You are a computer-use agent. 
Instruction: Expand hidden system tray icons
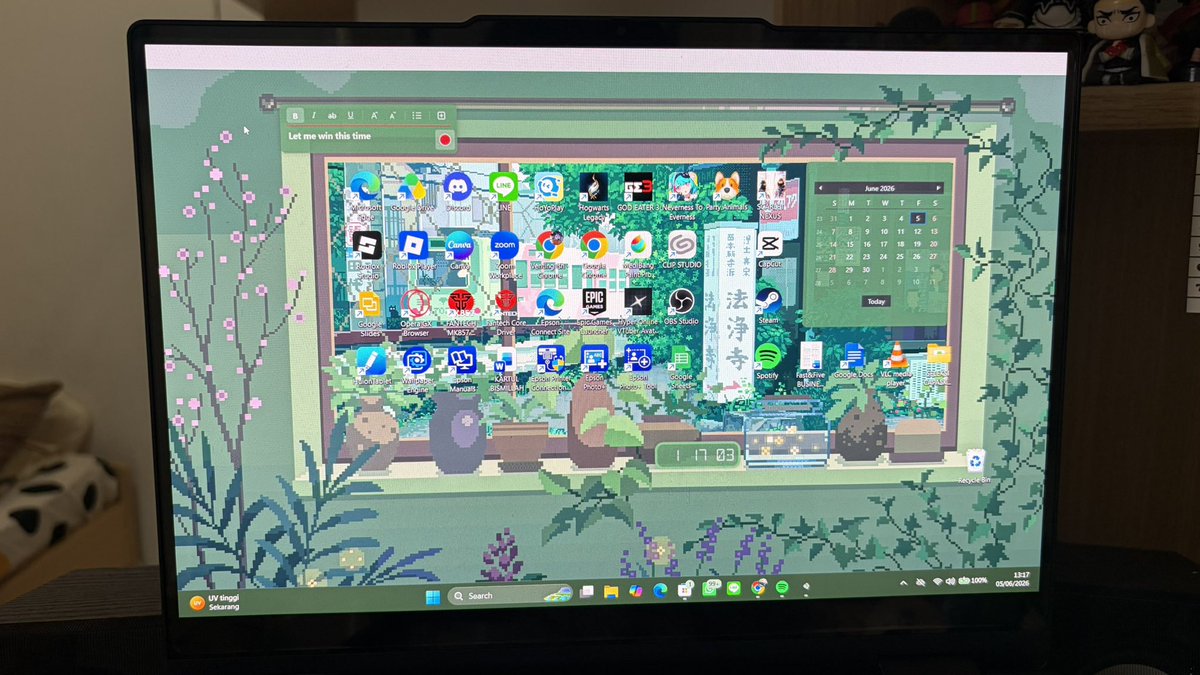[904, 582]
